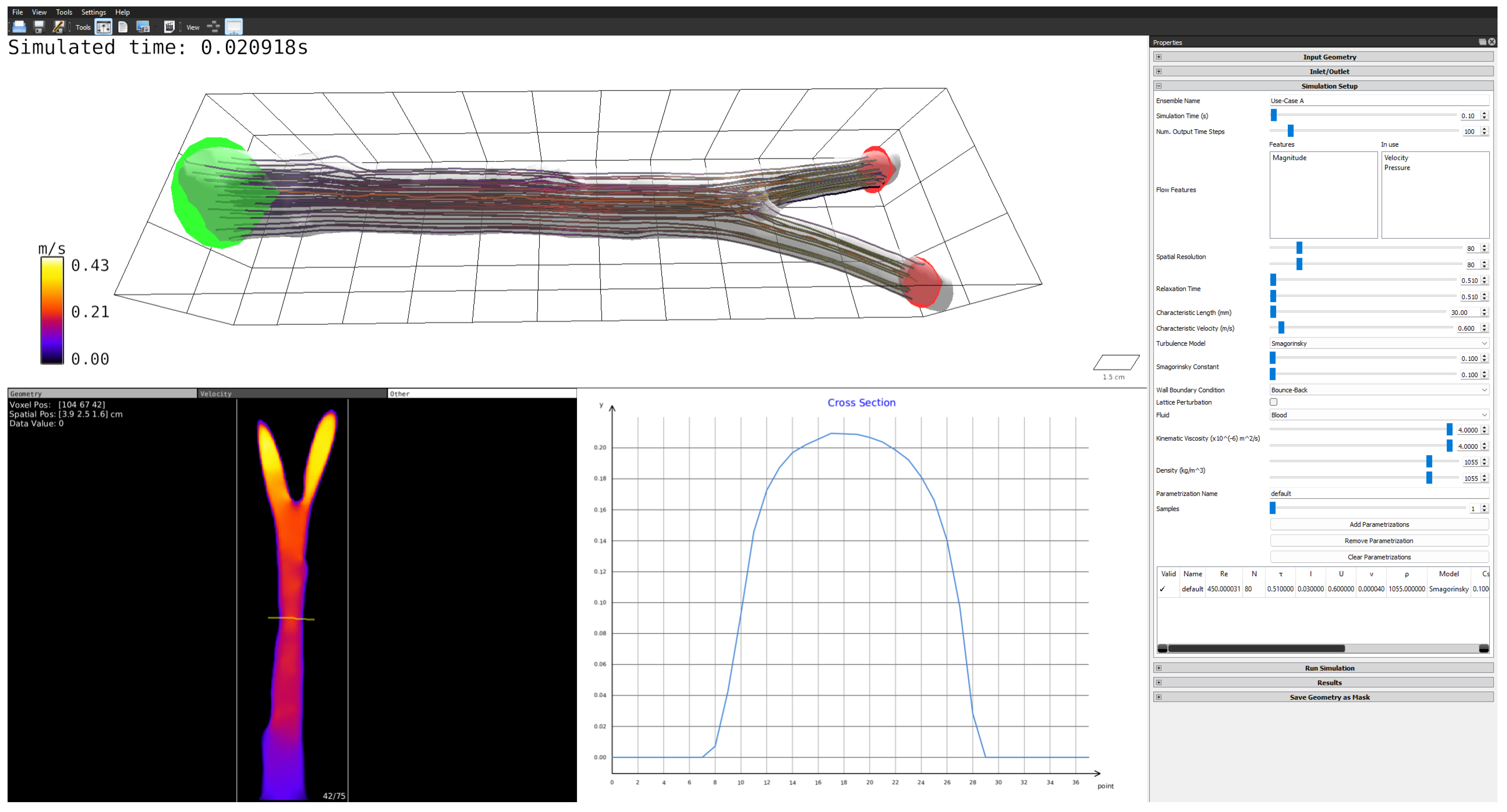Open the Turbulence Model dropdown
The width and height of the screenshot is (1507, 812).
[1379, 343]
